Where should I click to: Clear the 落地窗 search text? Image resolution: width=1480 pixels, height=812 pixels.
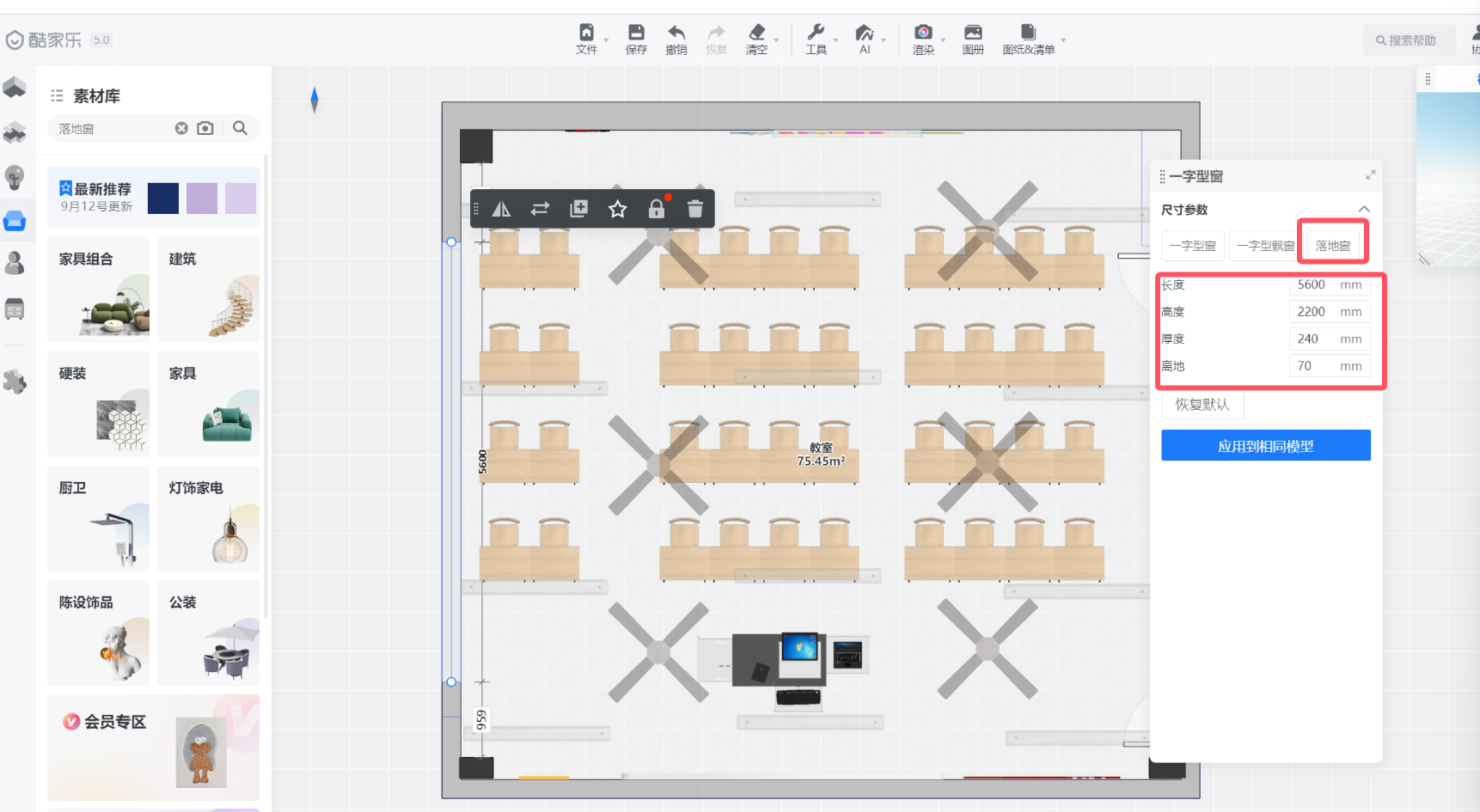click(x=181, y=128)
